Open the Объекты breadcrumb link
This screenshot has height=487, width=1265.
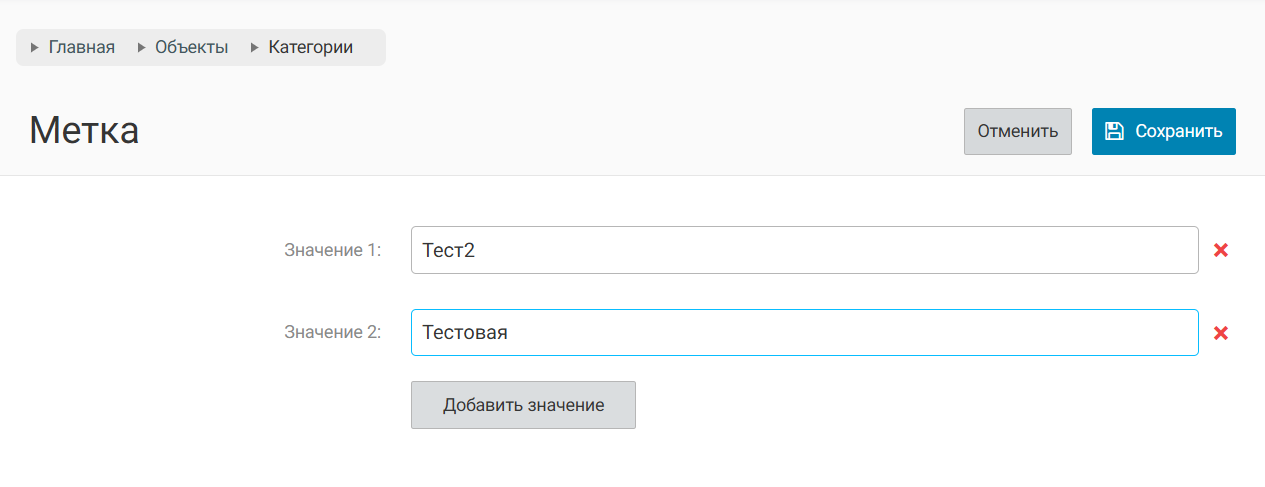click(191, 47)
